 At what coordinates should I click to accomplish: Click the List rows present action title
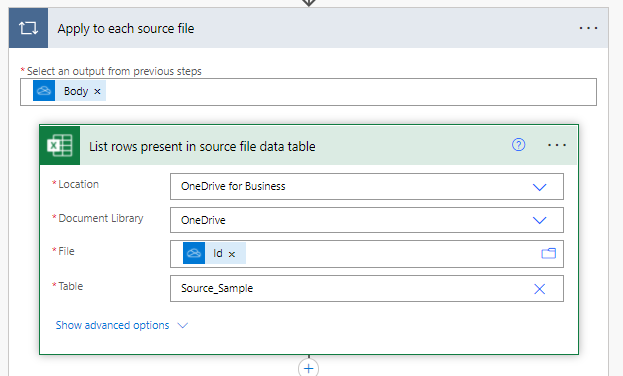click(202, 146)
